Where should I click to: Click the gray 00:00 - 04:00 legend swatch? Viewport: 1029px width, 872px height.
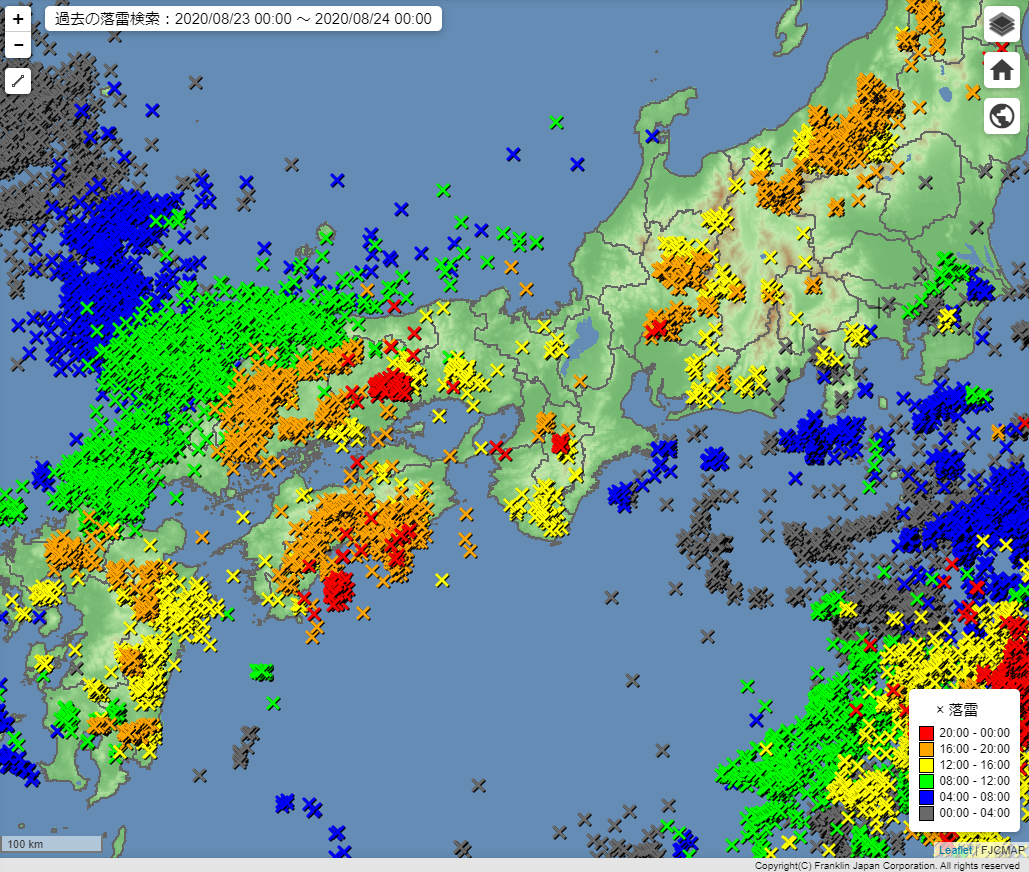coord(926,813)
